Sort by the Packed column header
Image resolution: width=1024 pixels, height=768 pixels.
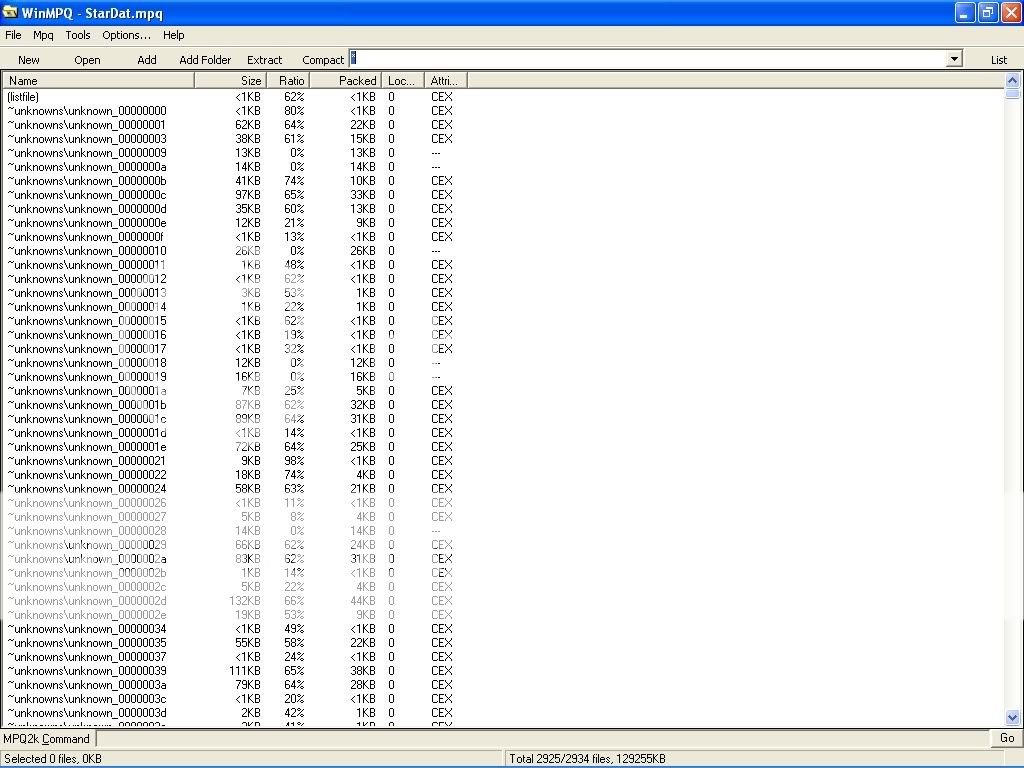pyautogui.click(x=345, y=81)
